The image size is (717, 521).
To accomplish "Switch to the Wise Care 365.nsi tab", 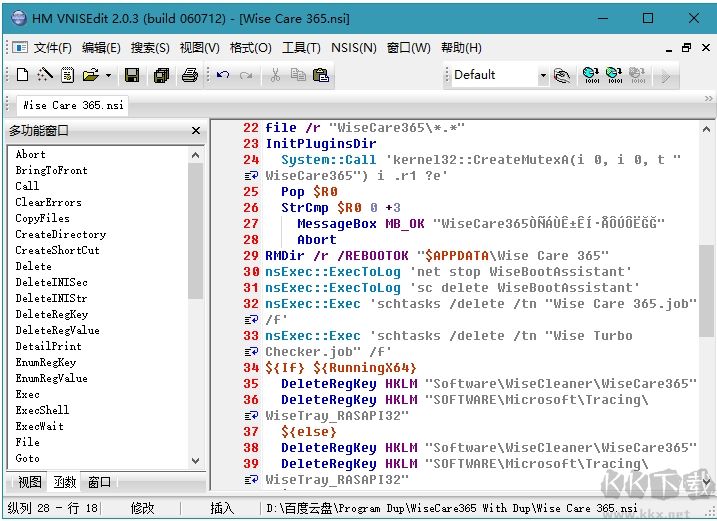I will tap(68, 105).
